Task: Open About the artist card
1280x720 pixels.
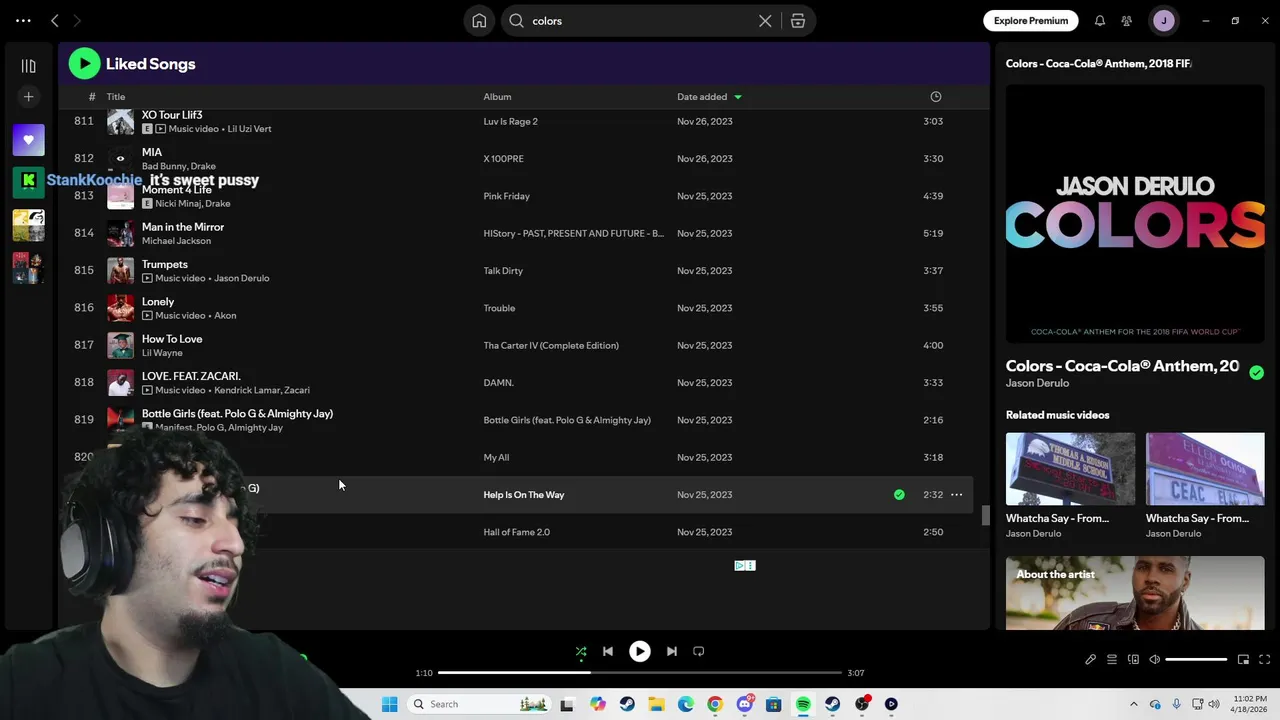Action: (x=1135, y=594)
